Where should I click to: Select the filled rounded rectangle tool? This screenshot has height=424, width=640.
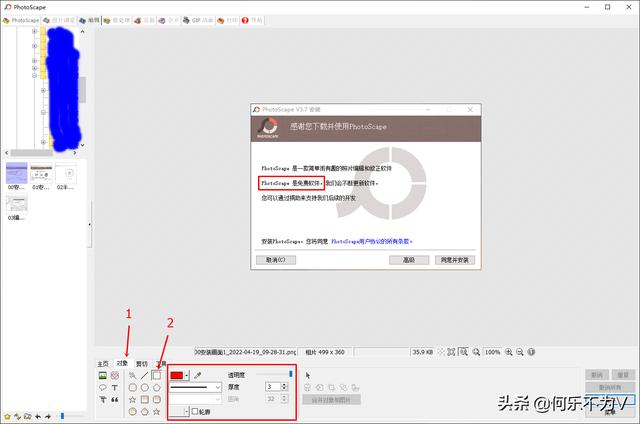click(157, 400)
